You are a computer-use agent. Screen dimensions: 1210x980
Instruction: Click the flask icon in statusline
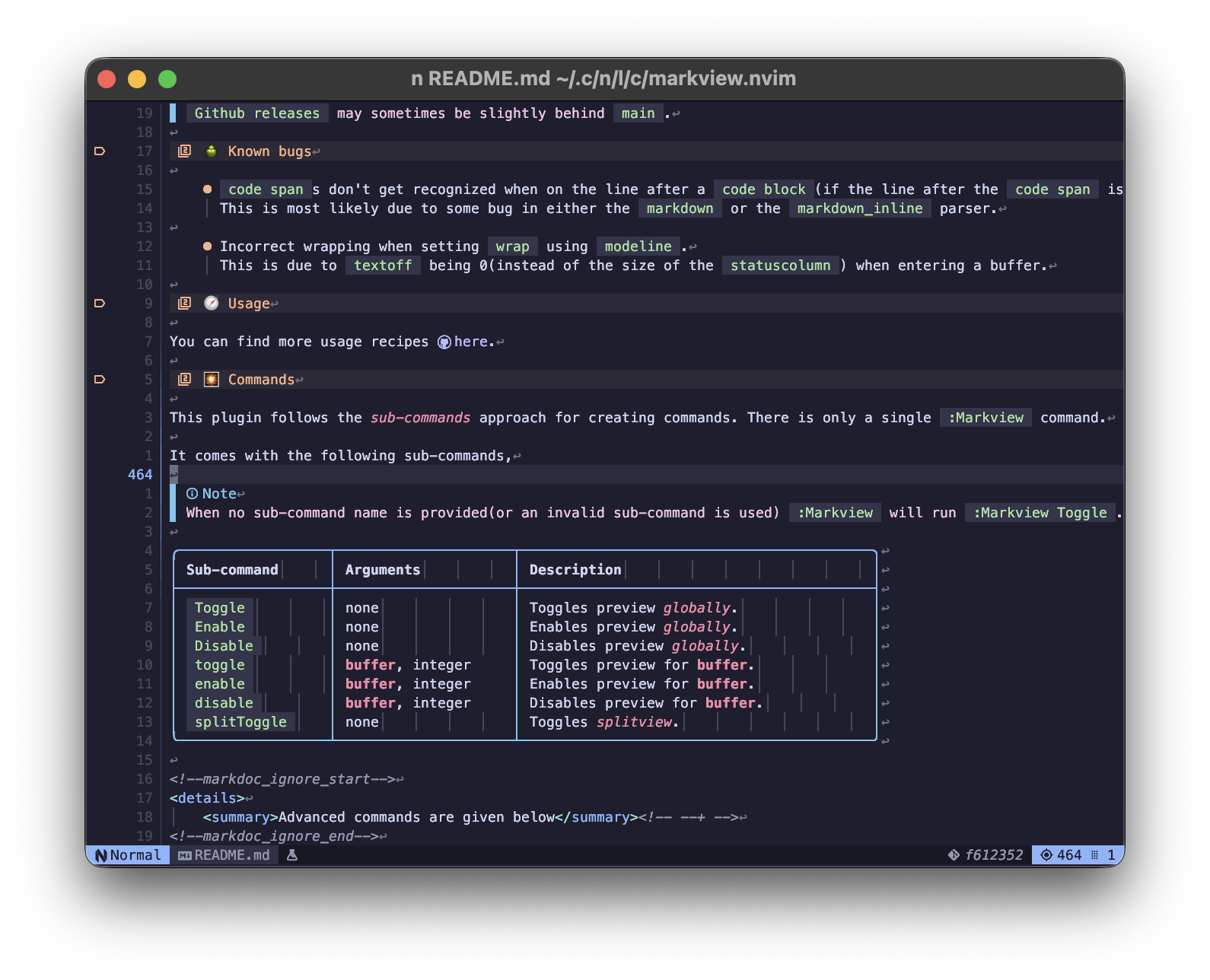point(291,855)
